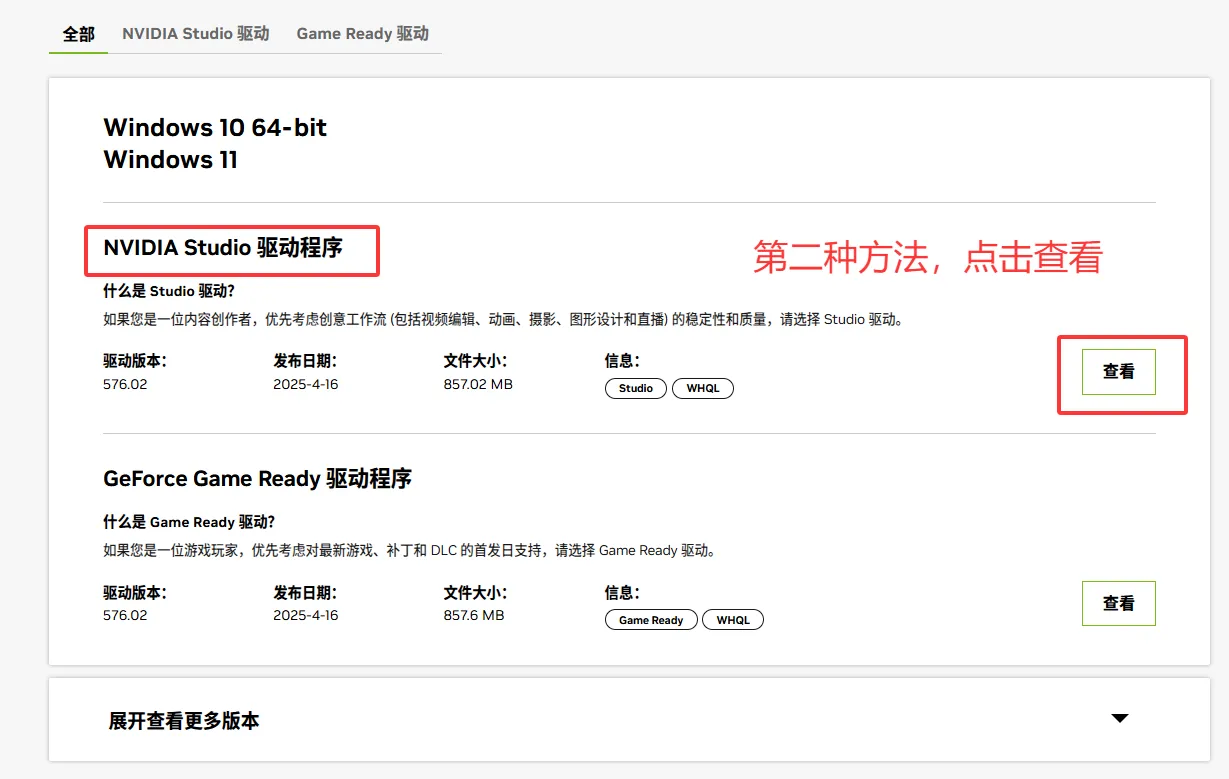
Task: Click Game Ready driver version 576.02
Action: [x=125, y=615]
